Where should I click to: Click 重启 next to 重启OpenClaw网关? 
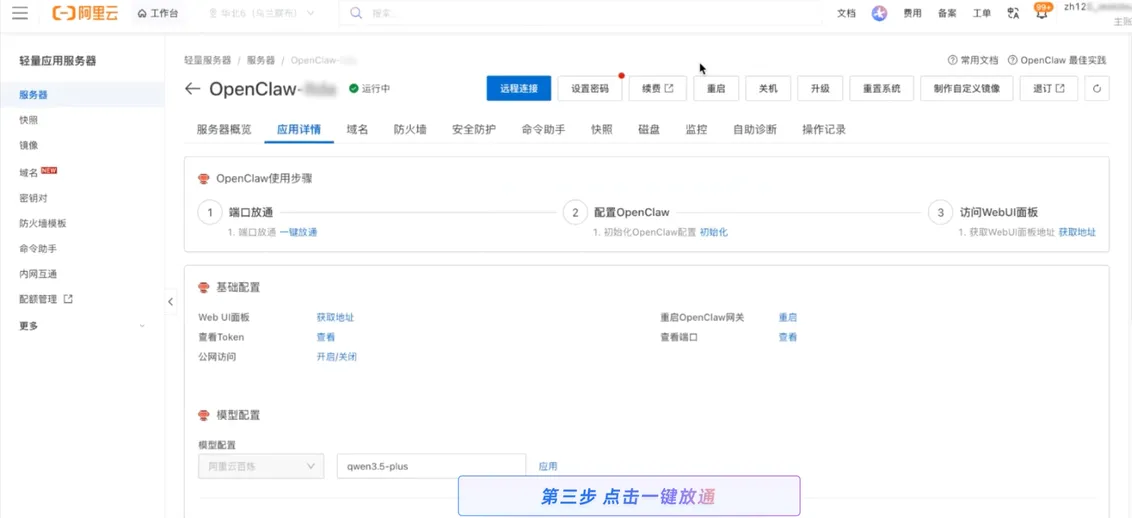[x=788, y=317]
